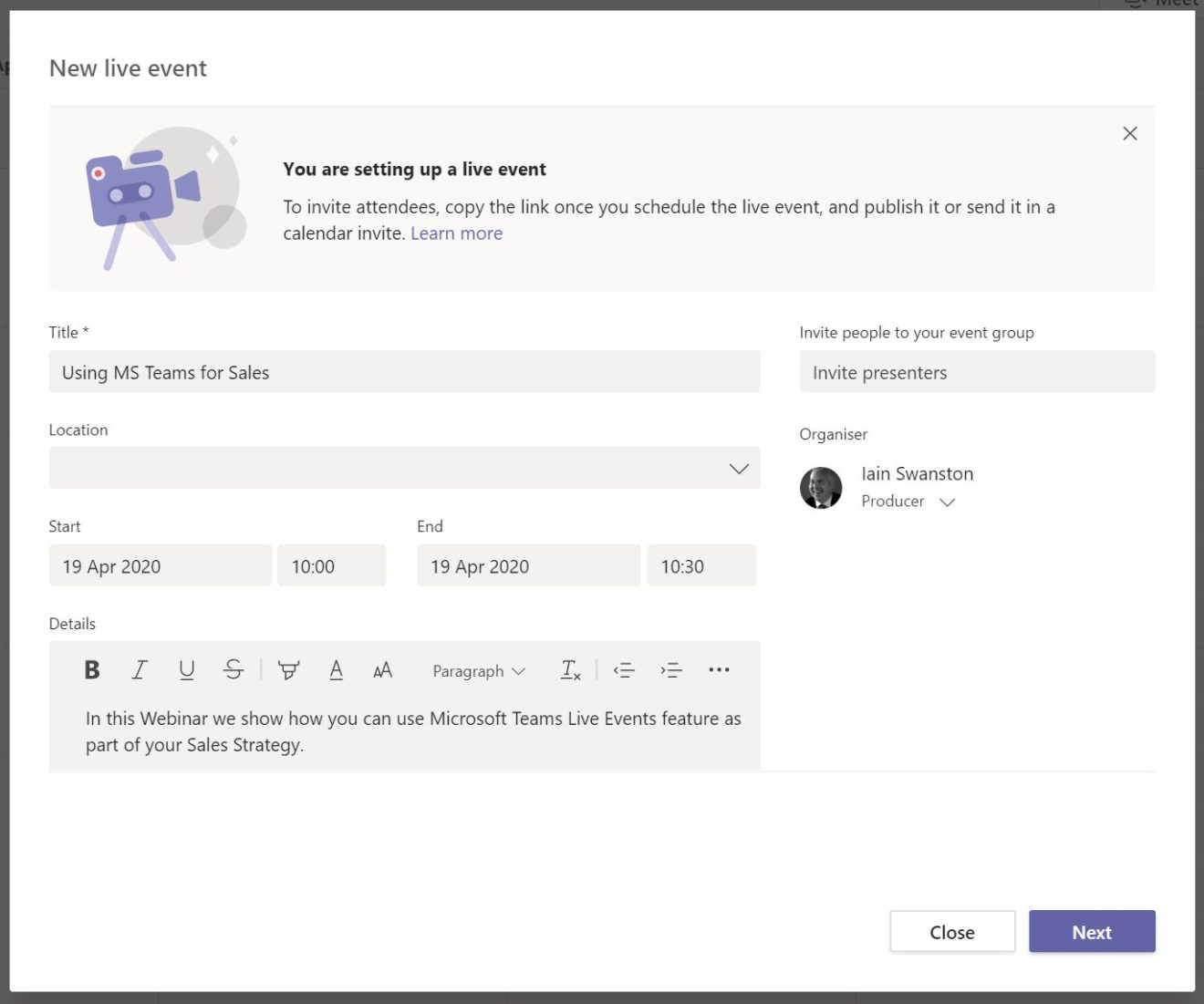Click the organiser name Iain Swanston
This screenshot has height=1004, width=1204.
[x=918, y=474]
